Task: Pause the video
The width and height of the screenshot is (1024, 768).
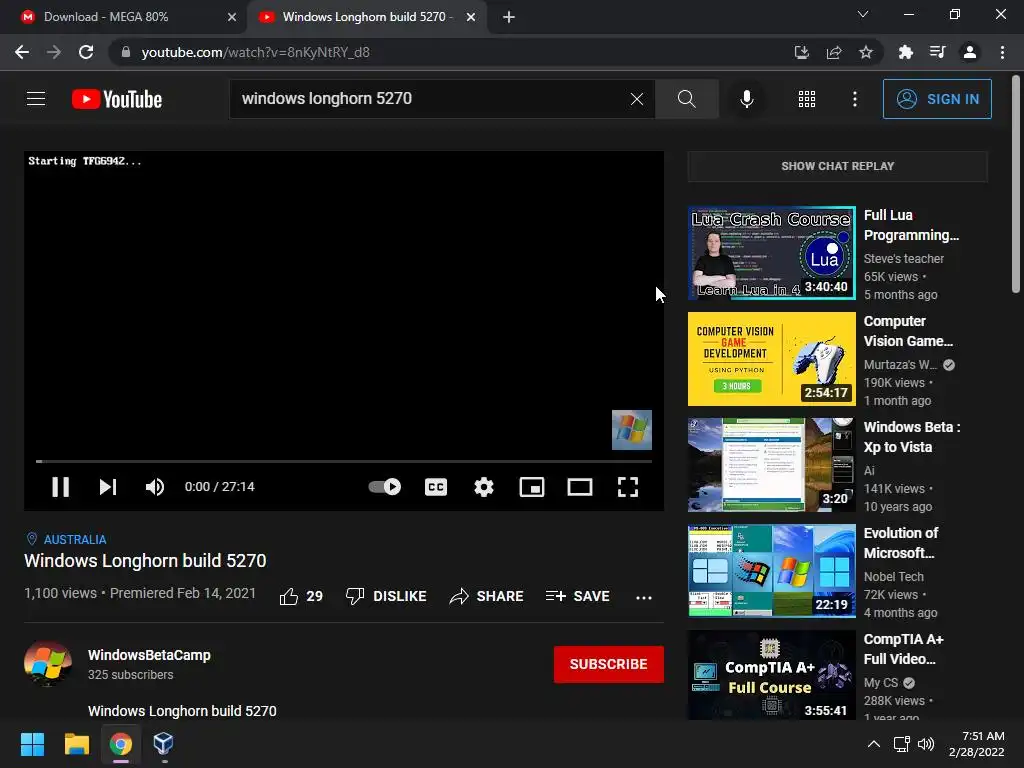Action: [60, 487]
